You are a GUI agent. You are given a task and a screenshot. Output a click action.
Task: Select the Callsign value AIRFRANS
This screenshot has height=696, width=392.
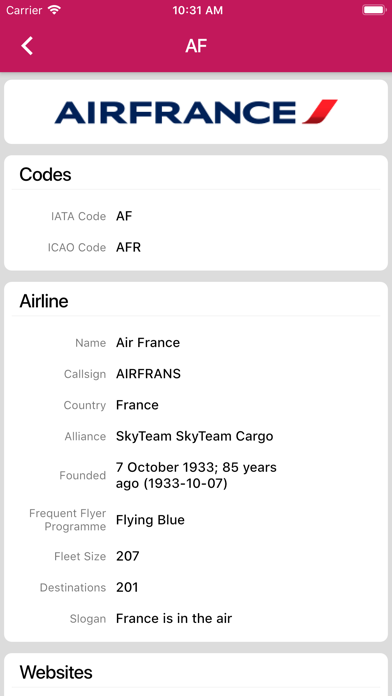click(148, 374)
